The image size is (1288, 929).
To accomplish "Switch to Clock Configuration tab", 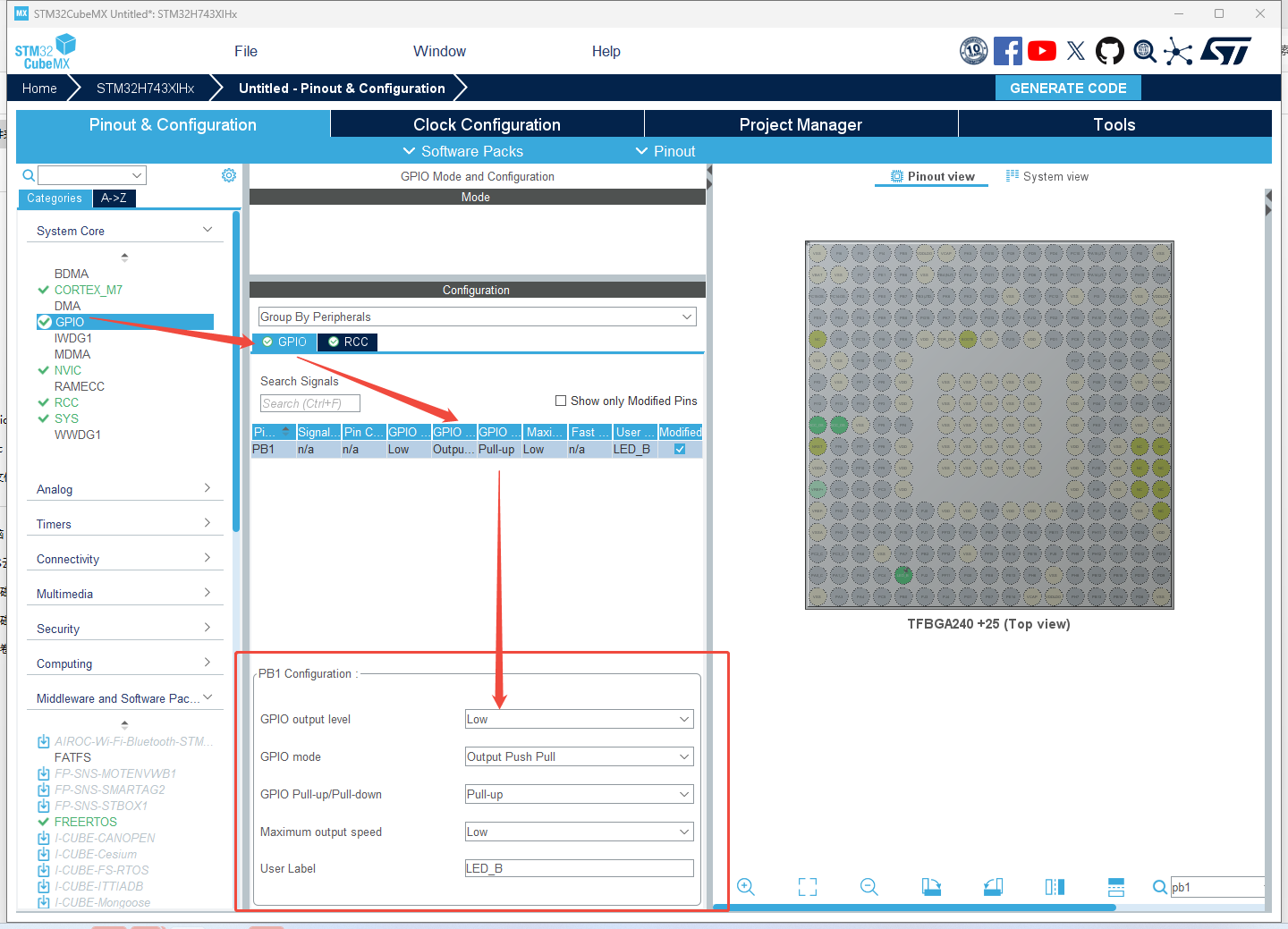I will click(x=487, y=124).
